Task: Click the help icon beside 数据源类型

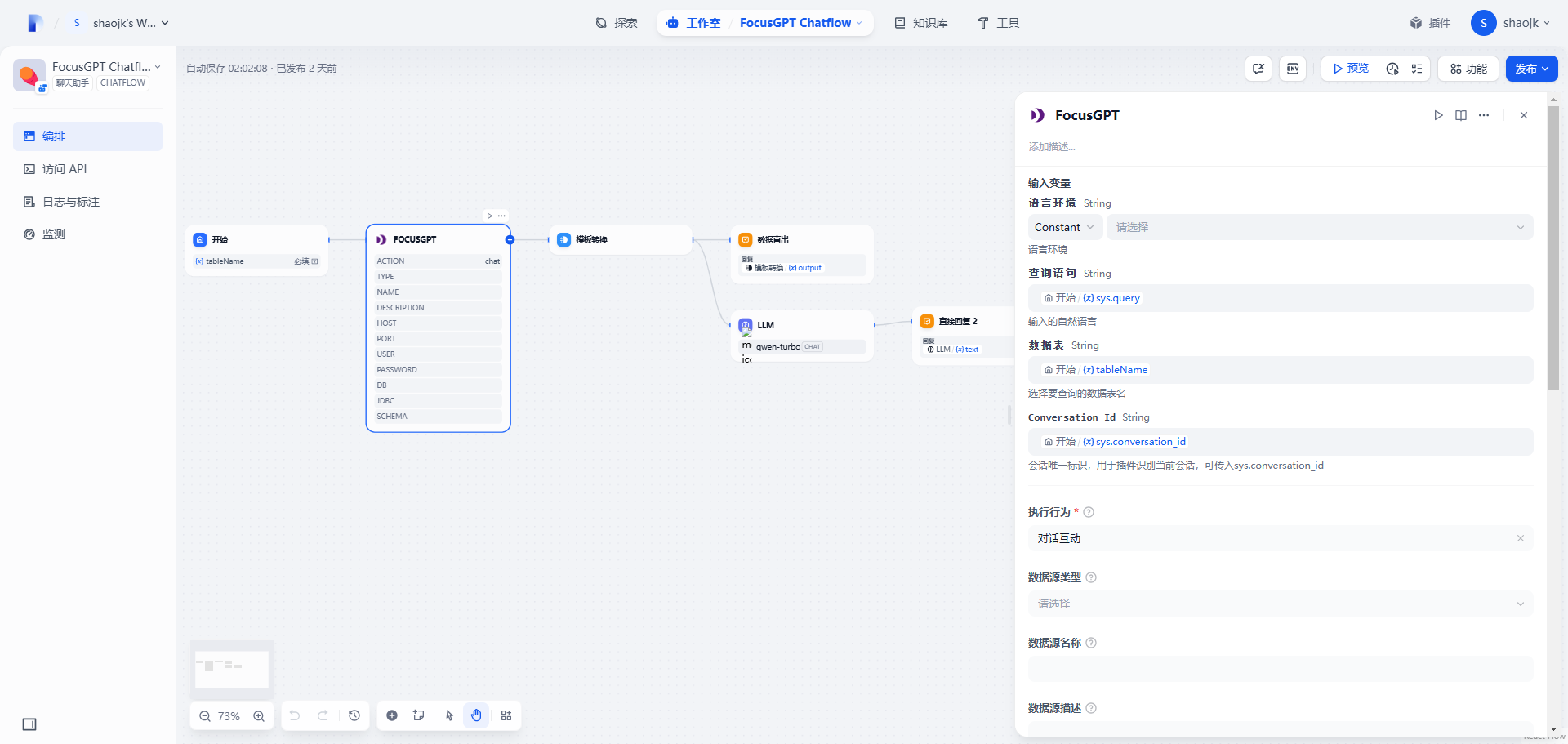Action: point(1091,577)
